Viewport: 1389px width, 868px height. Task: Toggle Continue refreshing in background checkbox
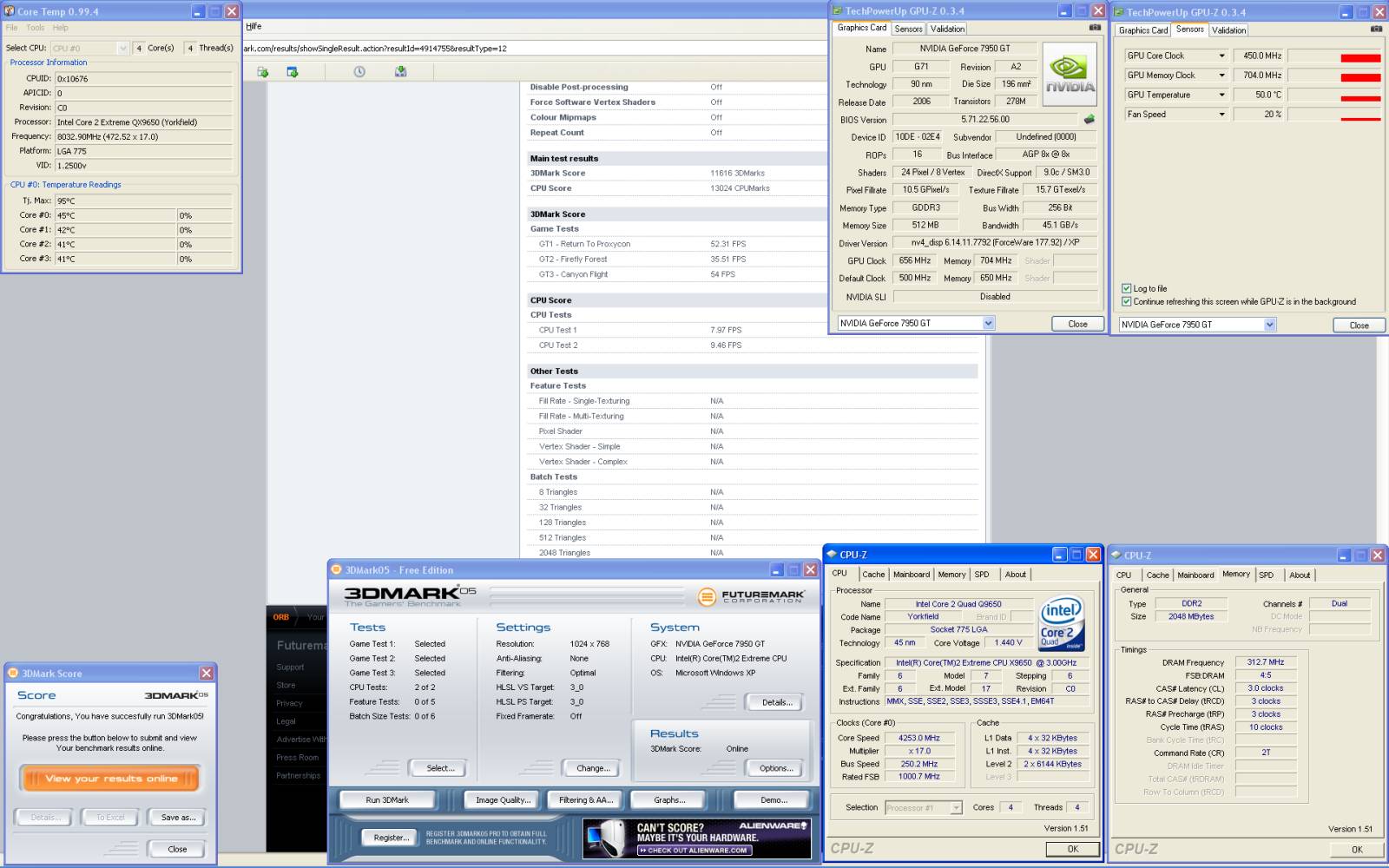pos(1127,301)
